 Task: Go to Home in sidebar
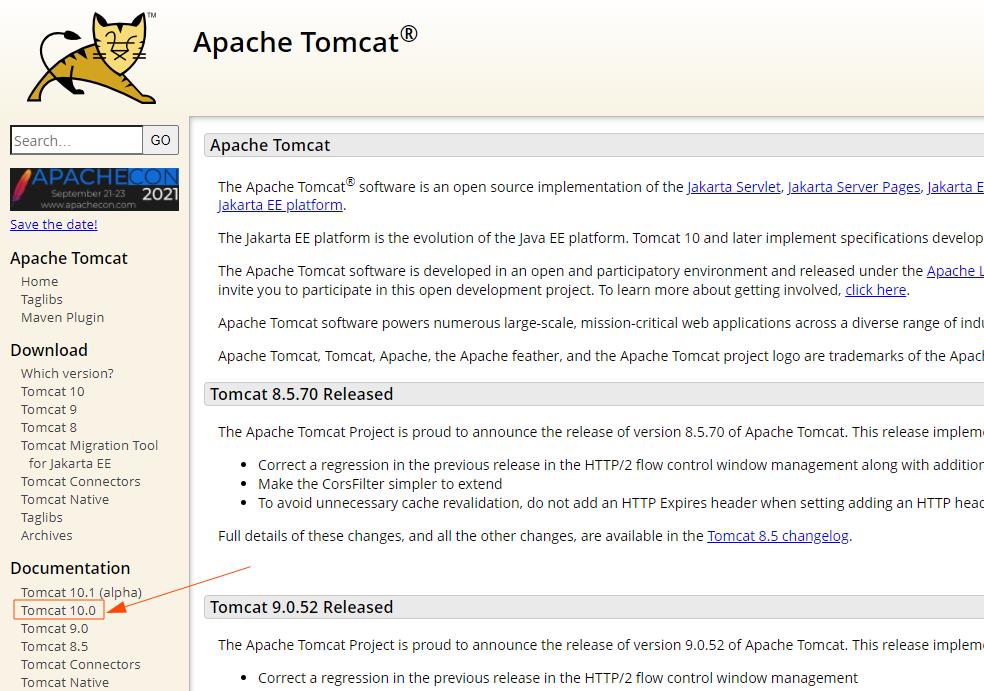(x=40, y=281)
